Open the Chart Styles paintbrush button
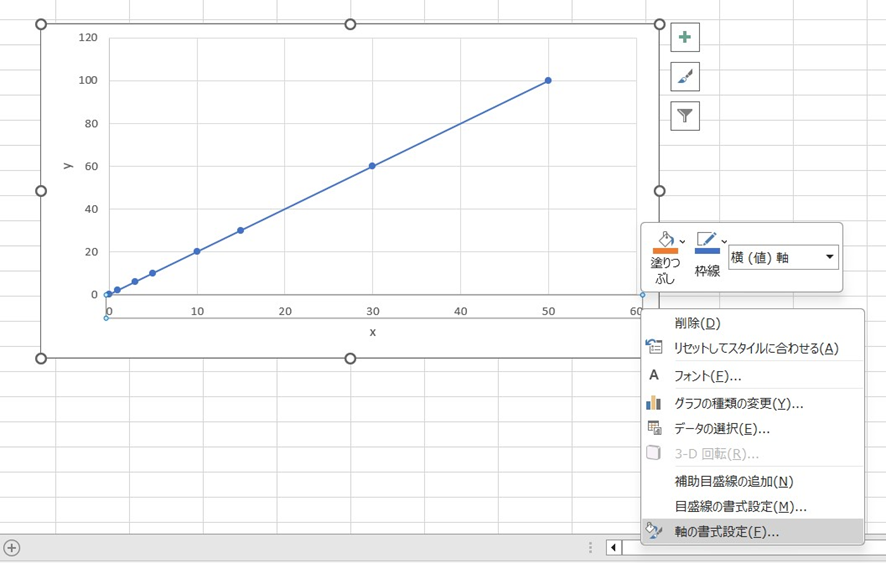Screen dimensions: 886x563 coord(685,77)
